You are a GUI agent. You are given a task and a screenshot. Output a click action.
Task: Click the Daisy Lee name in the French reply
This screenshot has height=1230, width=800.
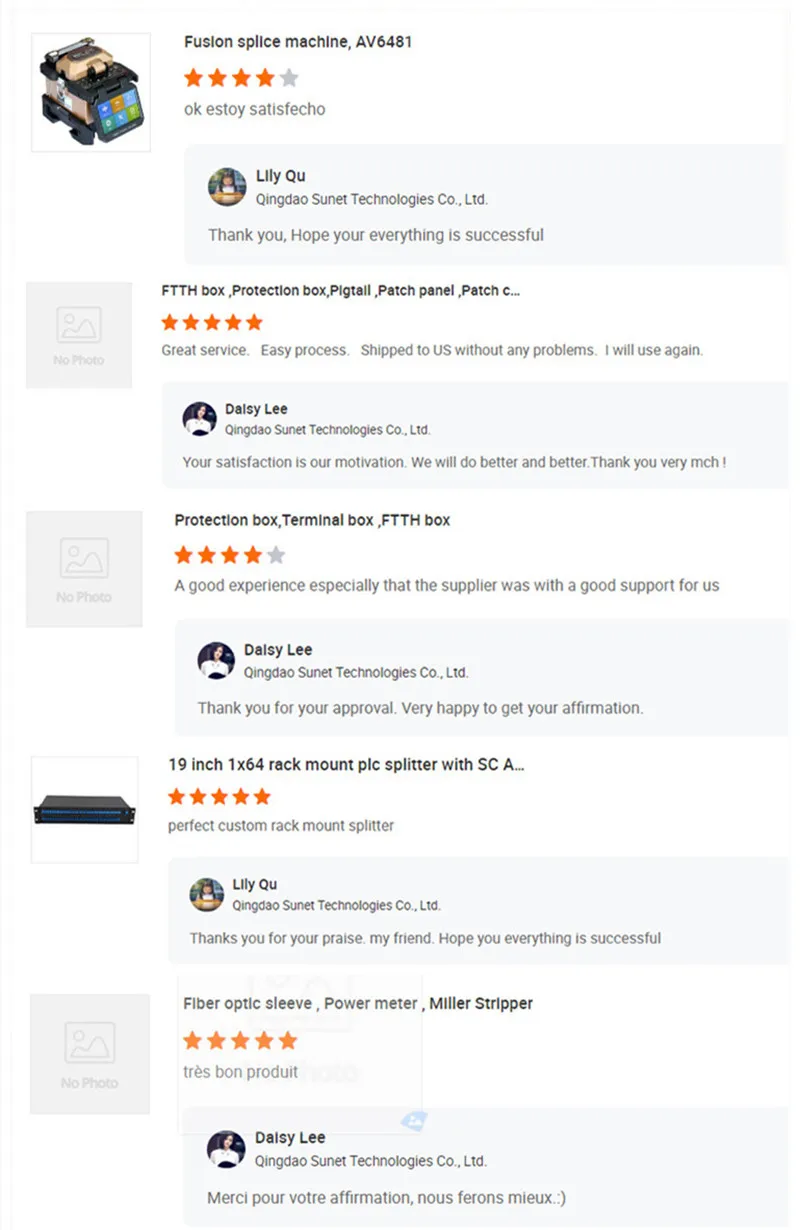pyautogui.click(x=290, y=1138)
